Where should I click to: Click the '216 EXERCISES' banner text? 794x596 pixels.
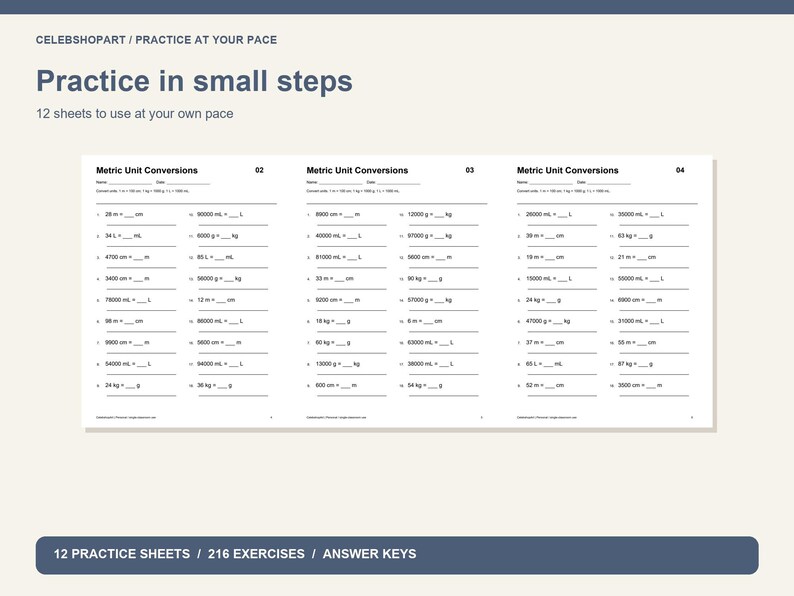(256, 554)
